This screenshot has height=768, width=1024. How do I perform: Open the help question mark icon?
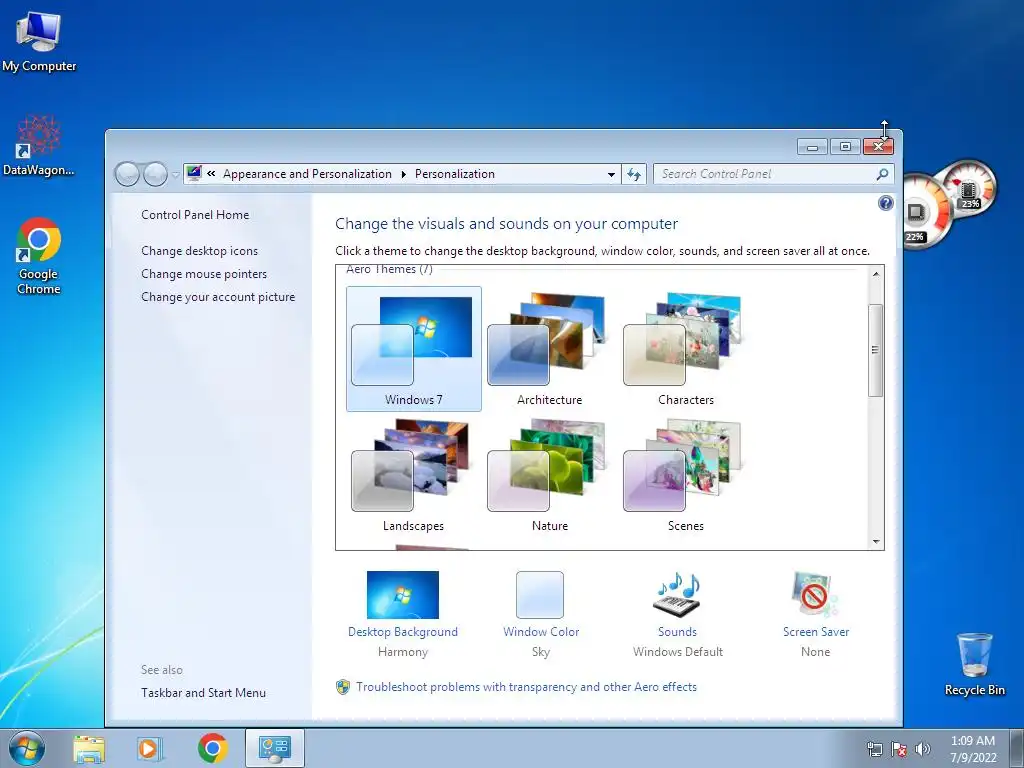click(x=886, y=203)
